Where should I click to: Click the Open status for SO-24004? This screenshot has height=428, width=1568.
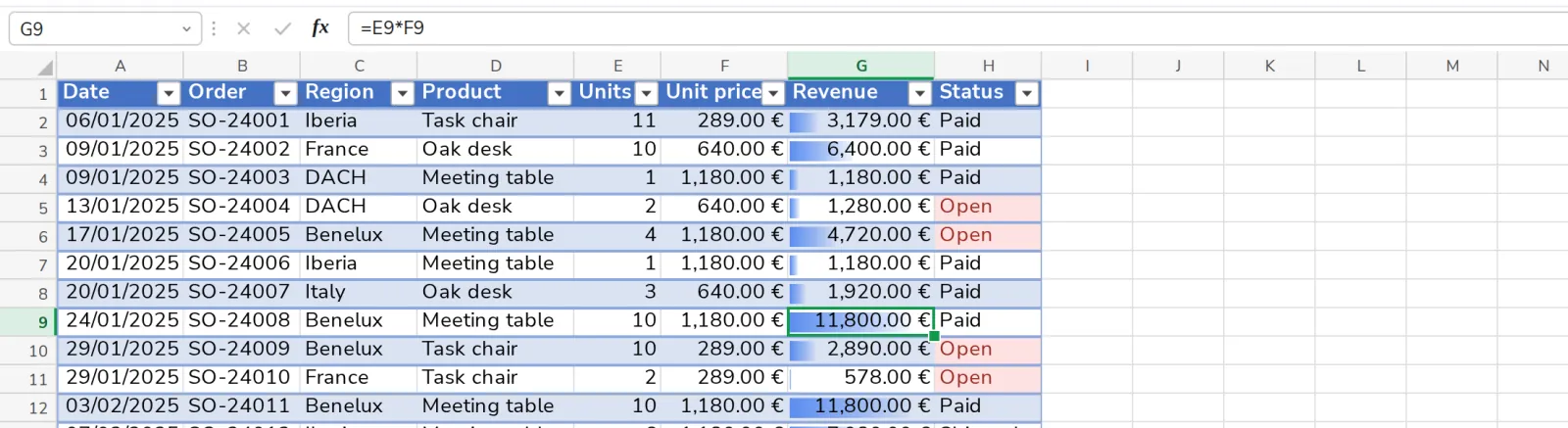[x=988, y=207]
